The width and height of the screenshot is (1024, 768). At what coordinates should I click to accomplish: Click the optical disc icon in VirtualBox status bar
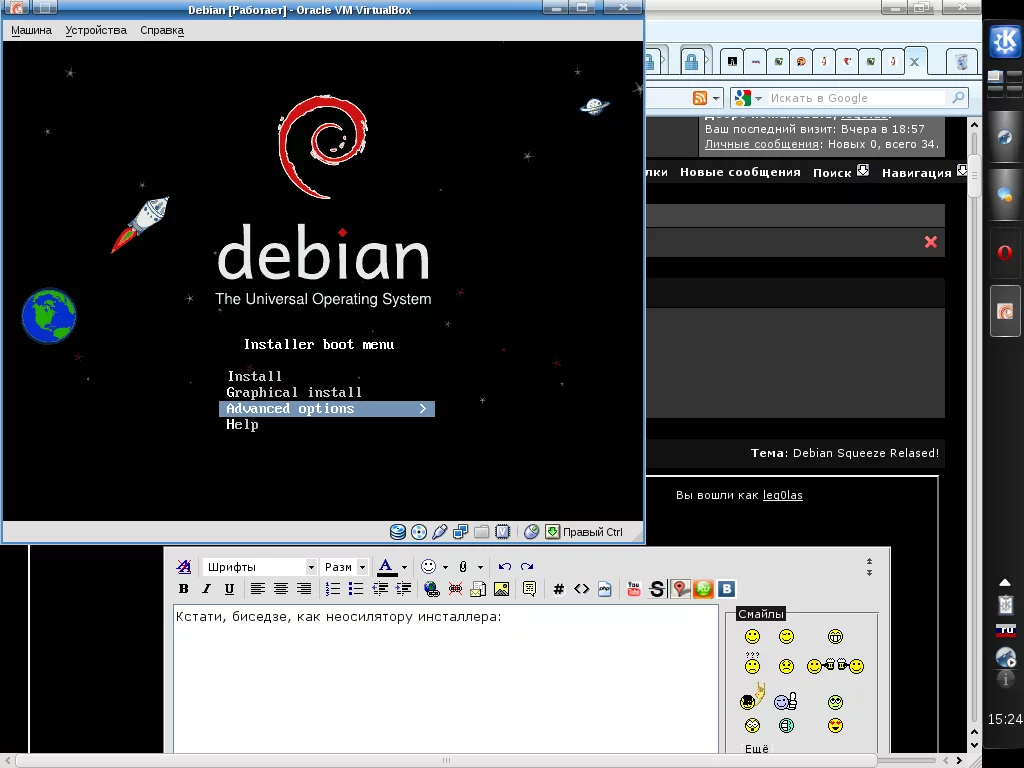[419, 532]
